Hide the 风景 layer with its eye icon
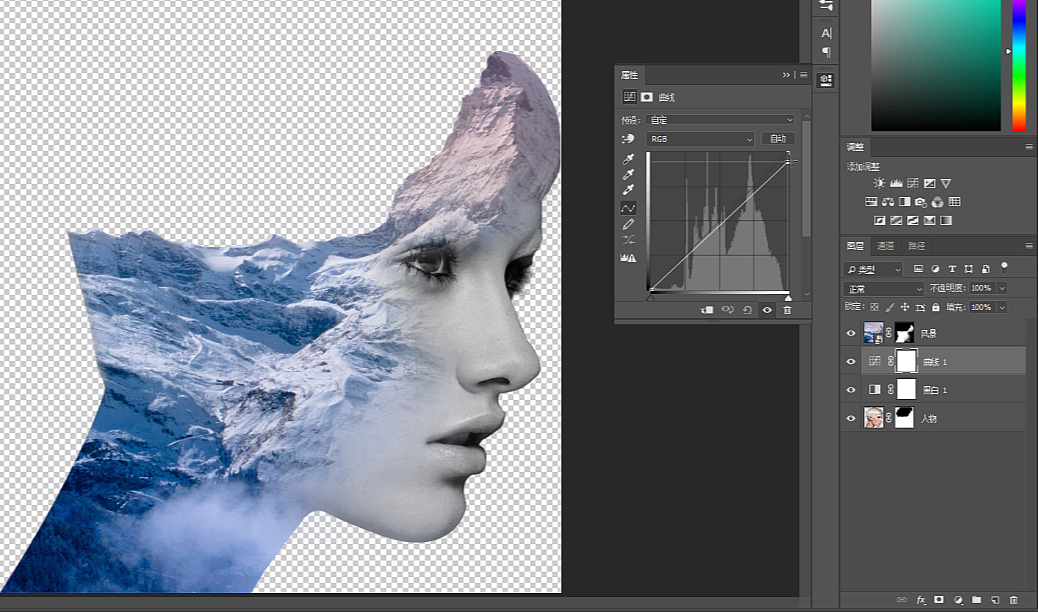Image resolution: width=1038 pixels, height=612 pixels. 851,333
